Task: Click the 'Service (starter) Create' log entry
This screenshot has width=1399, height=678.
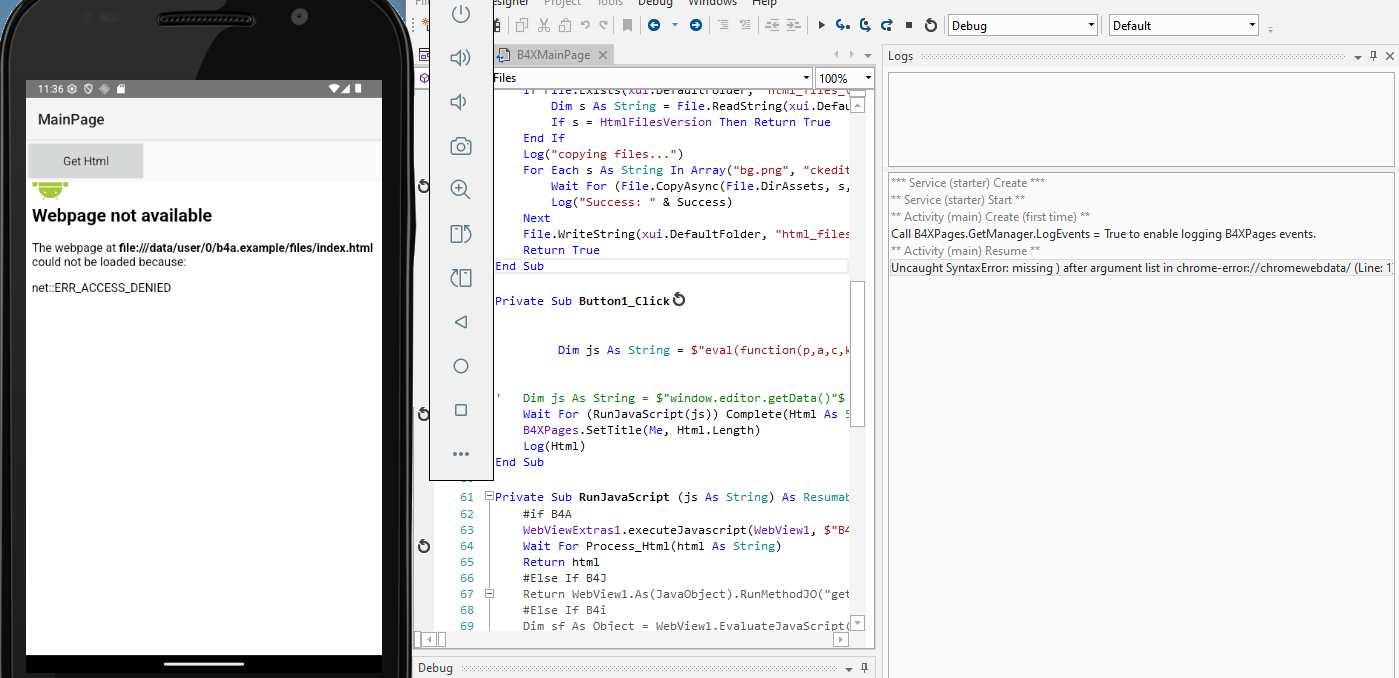Action: coord(968,183)
